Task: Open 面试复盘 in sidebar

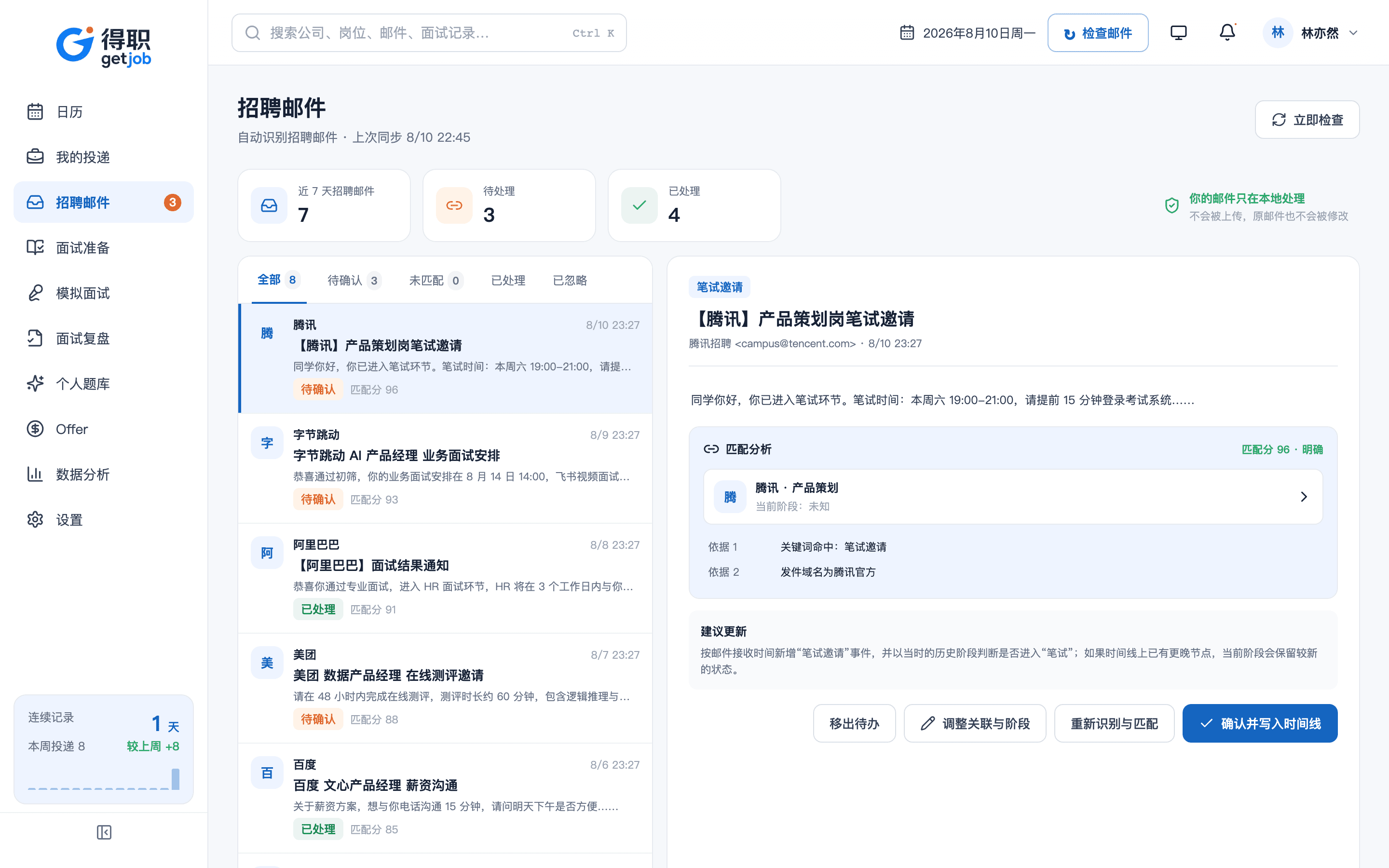Action: (x=103, y=338)
